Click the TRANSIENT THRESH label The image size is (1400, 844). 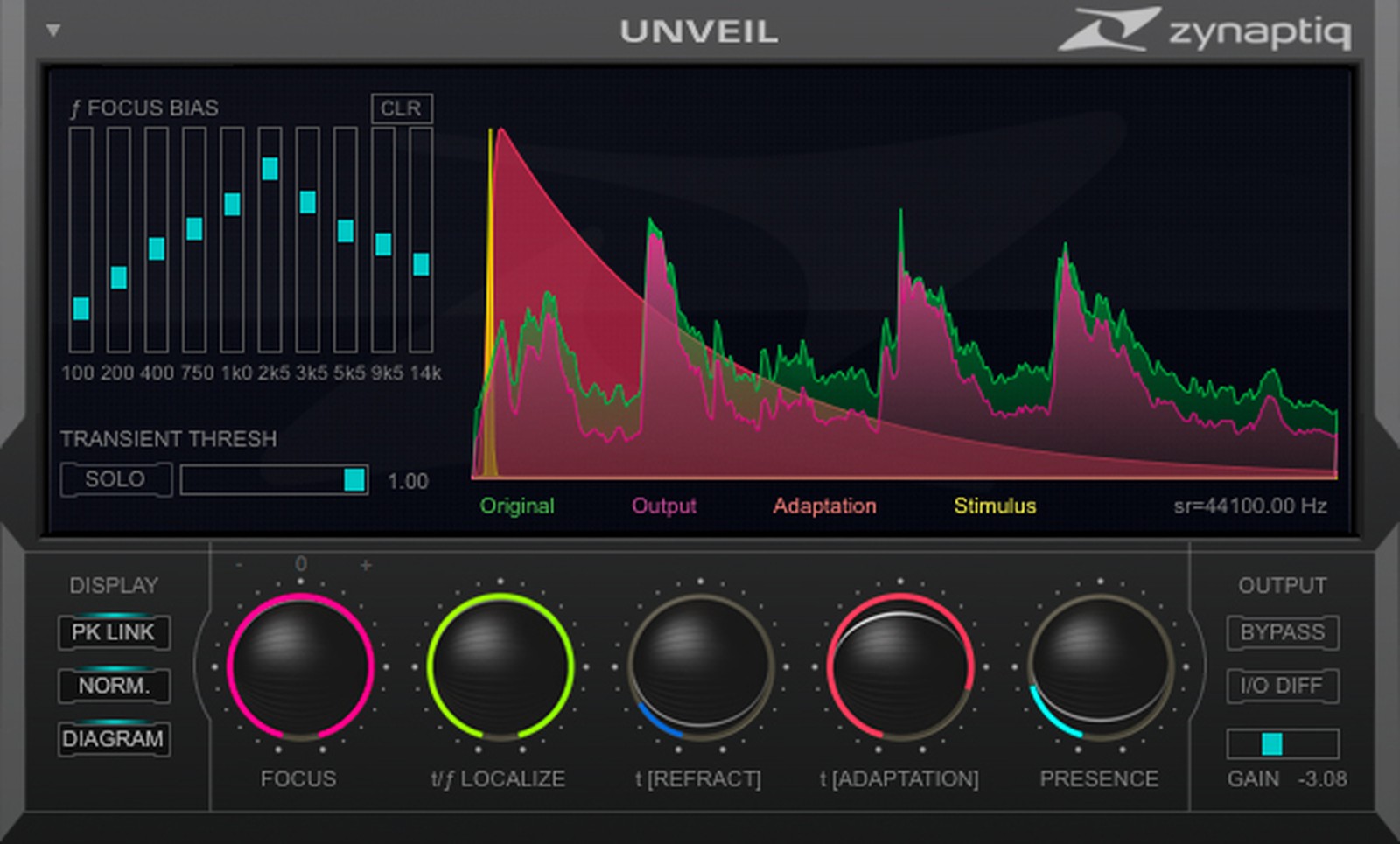pyautogui.click(x=168, y=438)
